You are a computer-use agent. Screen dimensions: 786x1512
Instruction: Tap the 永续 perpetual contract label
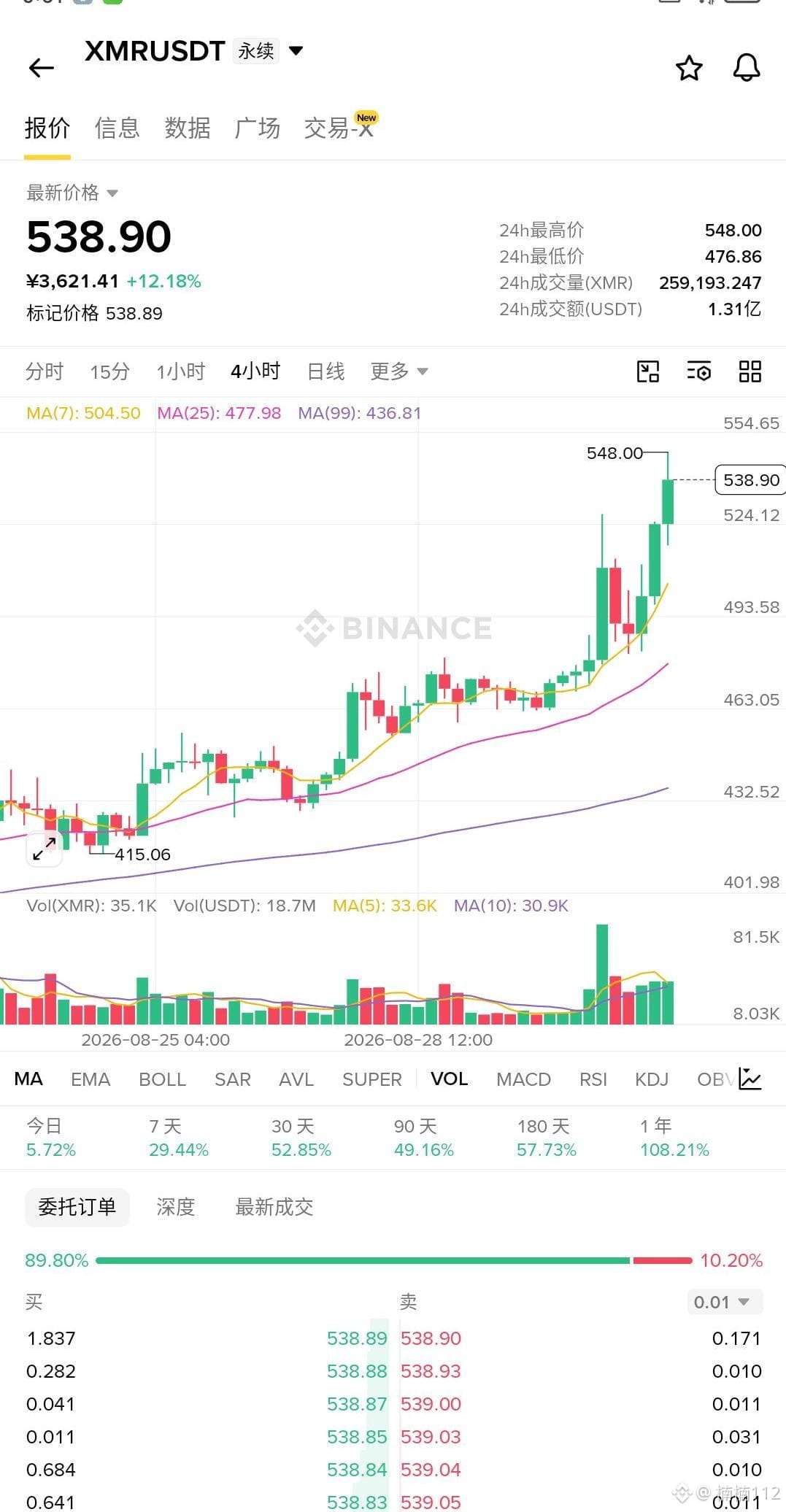pyautogui.click(x=256, y=51)
